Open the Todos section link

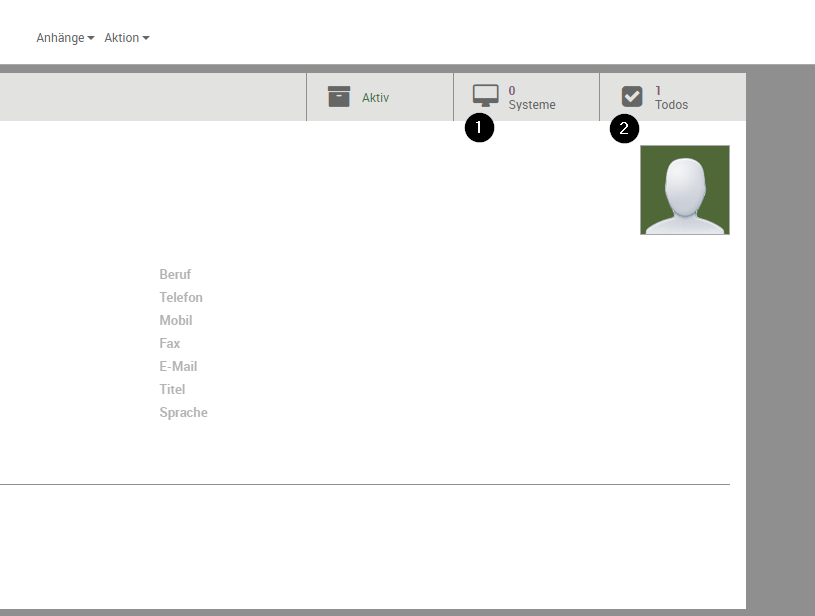tap(671, 105)
